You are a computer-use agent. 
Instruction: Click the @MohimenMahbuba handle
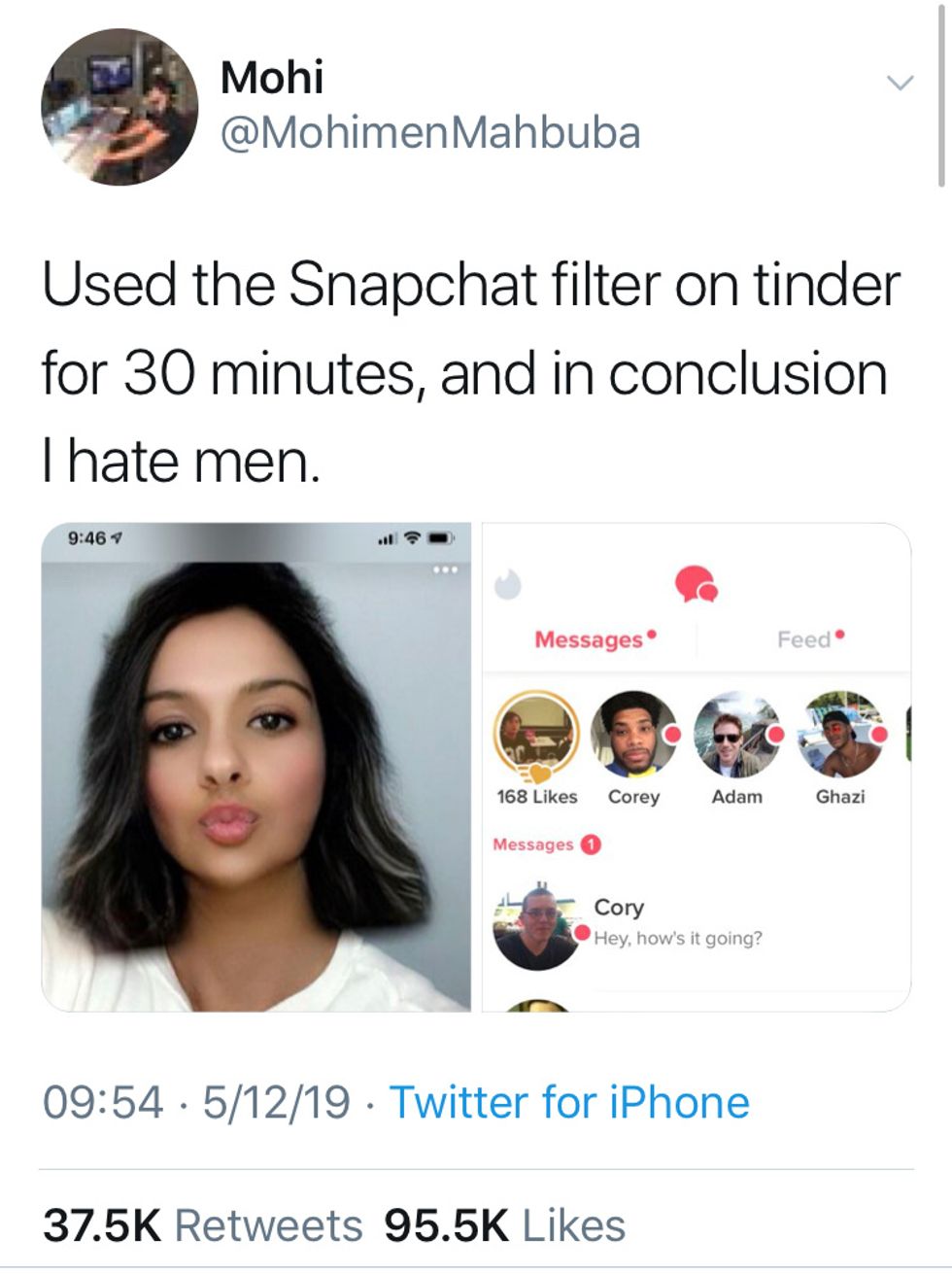(x=430, y=133)
